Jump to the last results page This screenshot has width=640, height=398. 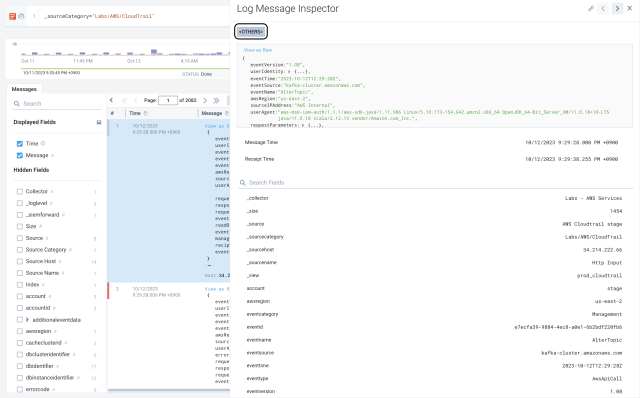tap(216, 100)
